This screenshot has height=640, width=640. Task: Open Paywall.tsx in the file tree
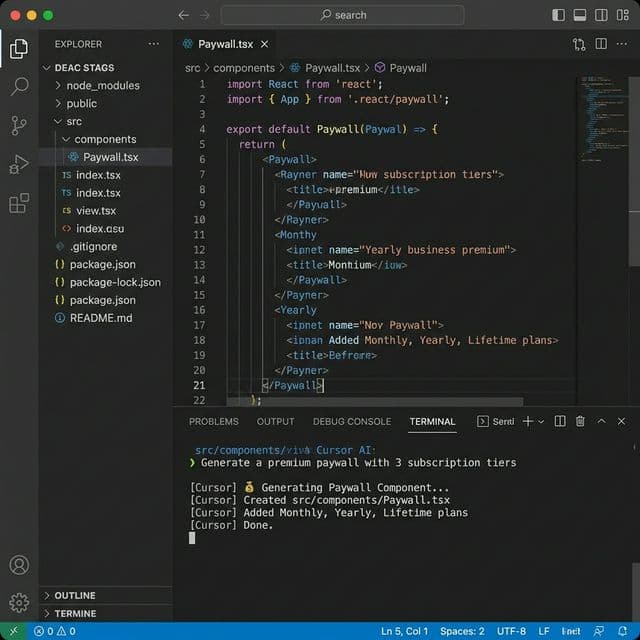[x=104, y=157]
